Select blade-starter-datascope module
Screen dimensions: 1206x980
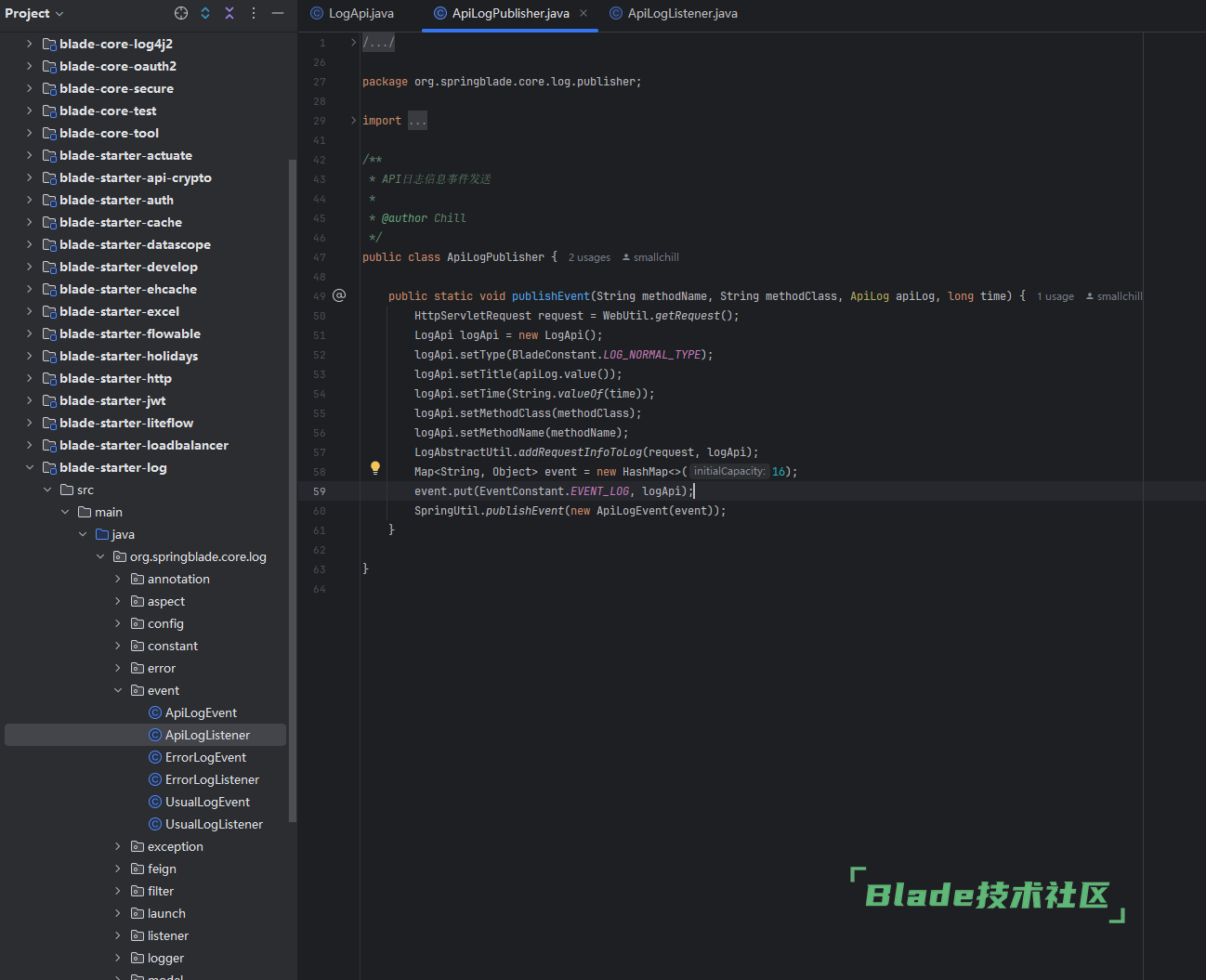(135, 244)
